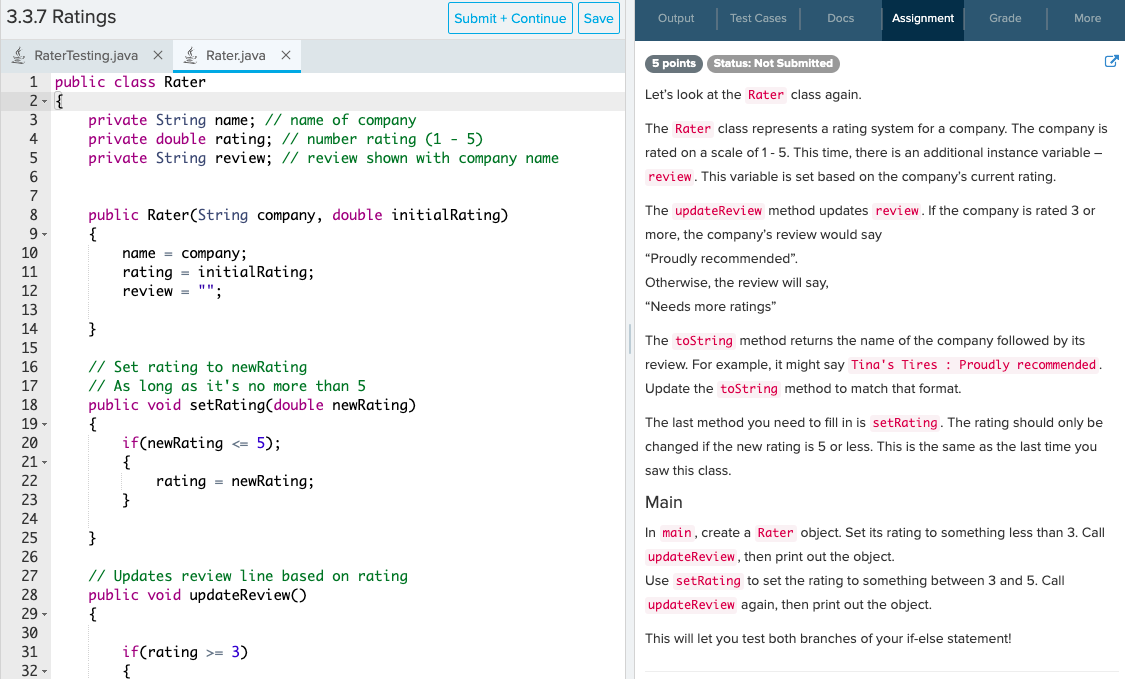Image resolution: width=1125 pixels, height=679 pixels.
Task: Click line number 18 in the gutter
Action: tap(29, 405)
